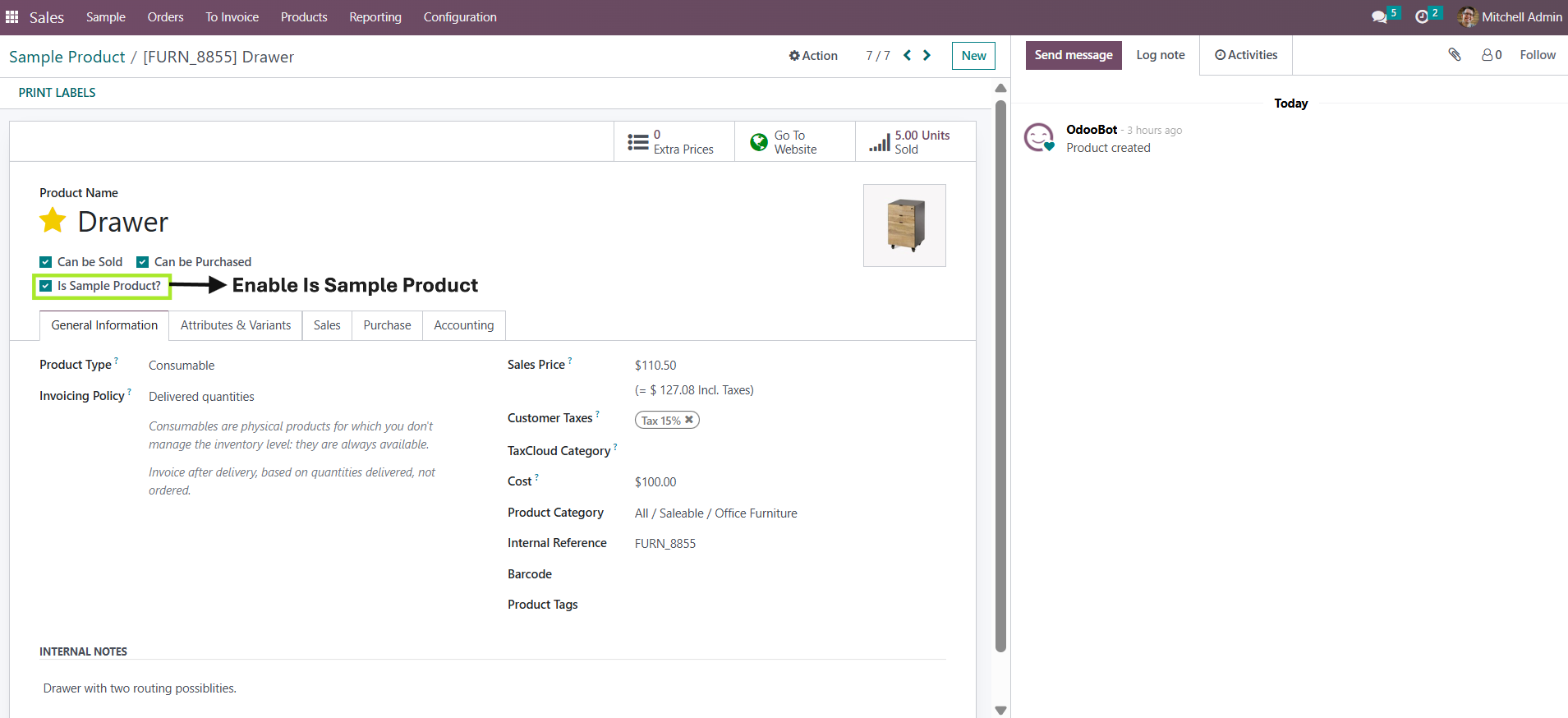Toggle the favorite star next to Drawer

coord(53,220)
